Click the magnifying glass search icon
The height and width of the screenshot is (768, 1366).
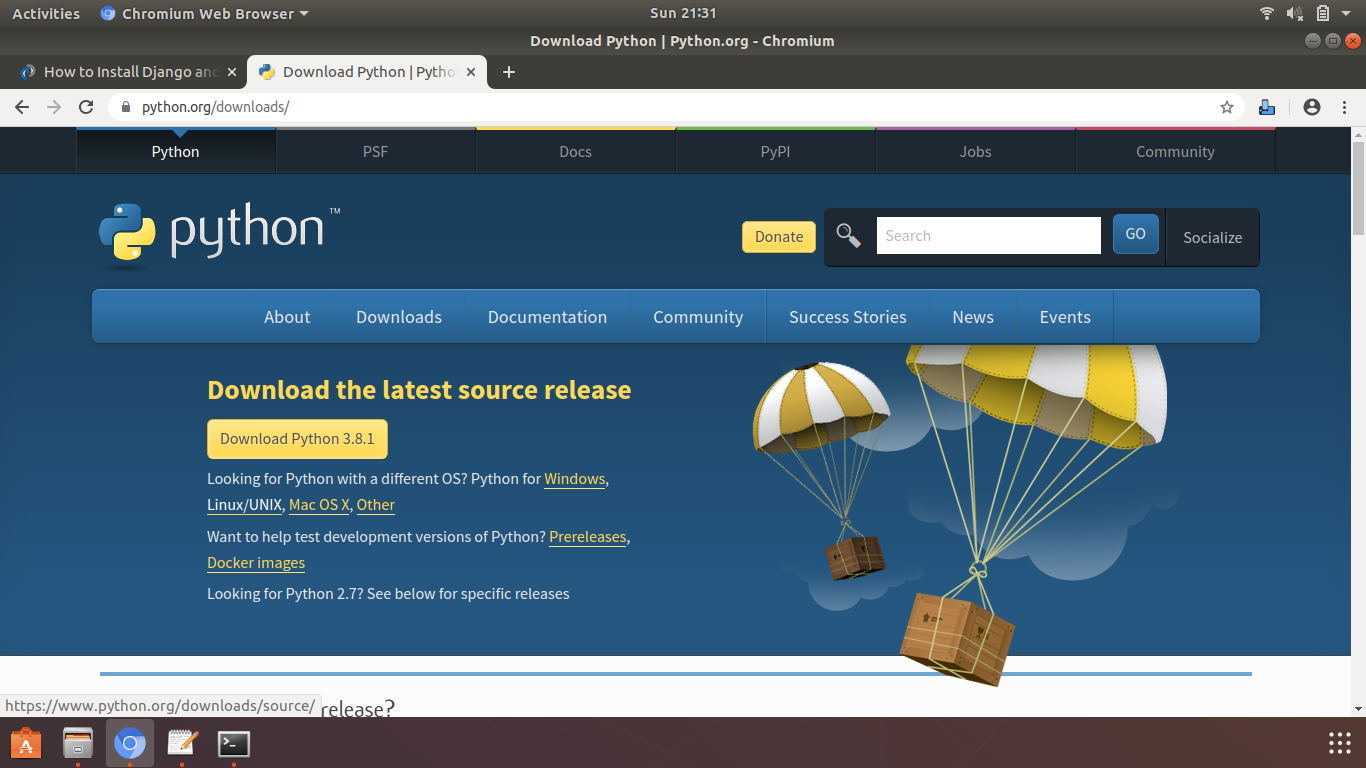[849, 236]
